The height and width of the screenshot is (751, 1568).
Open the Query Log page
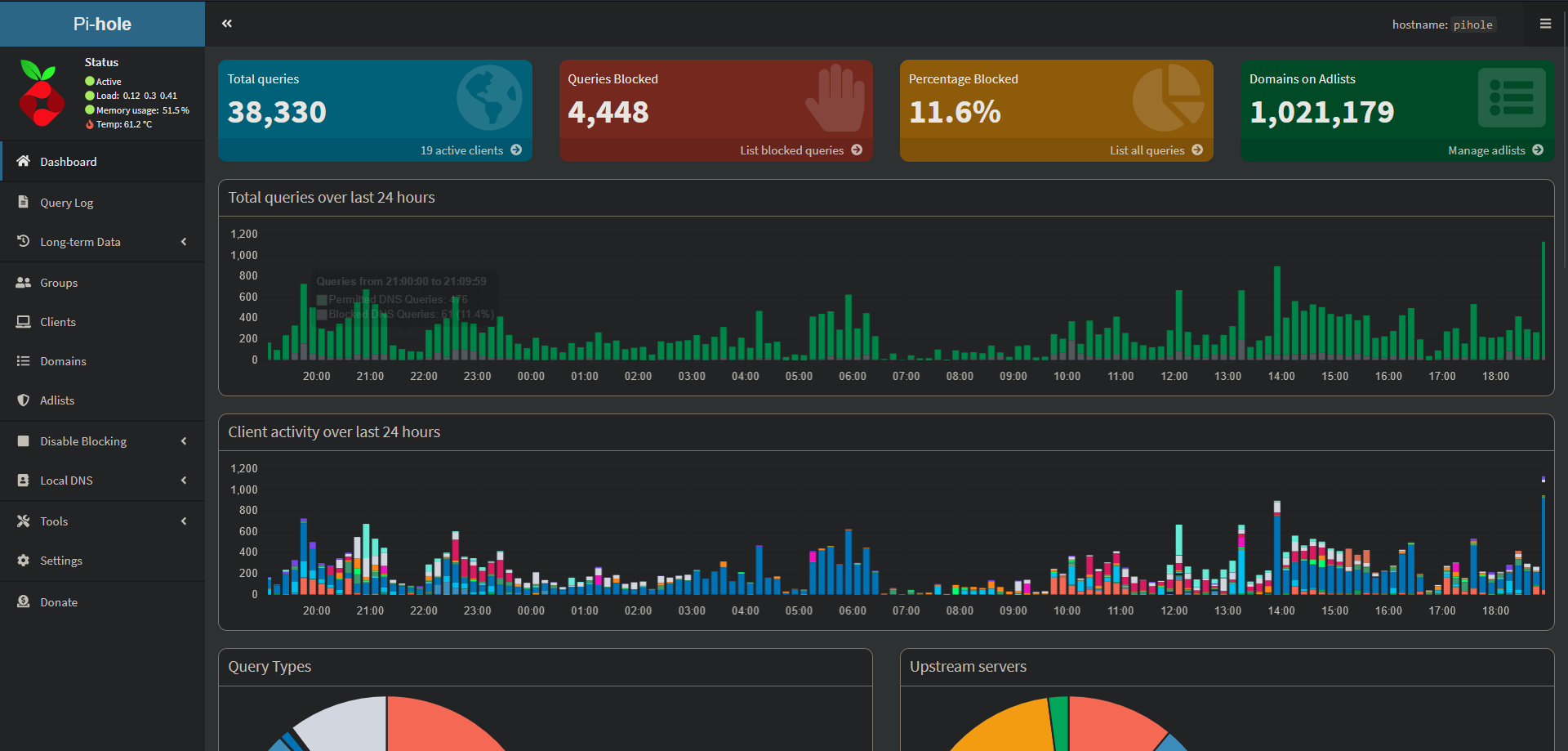coord(102,202)
